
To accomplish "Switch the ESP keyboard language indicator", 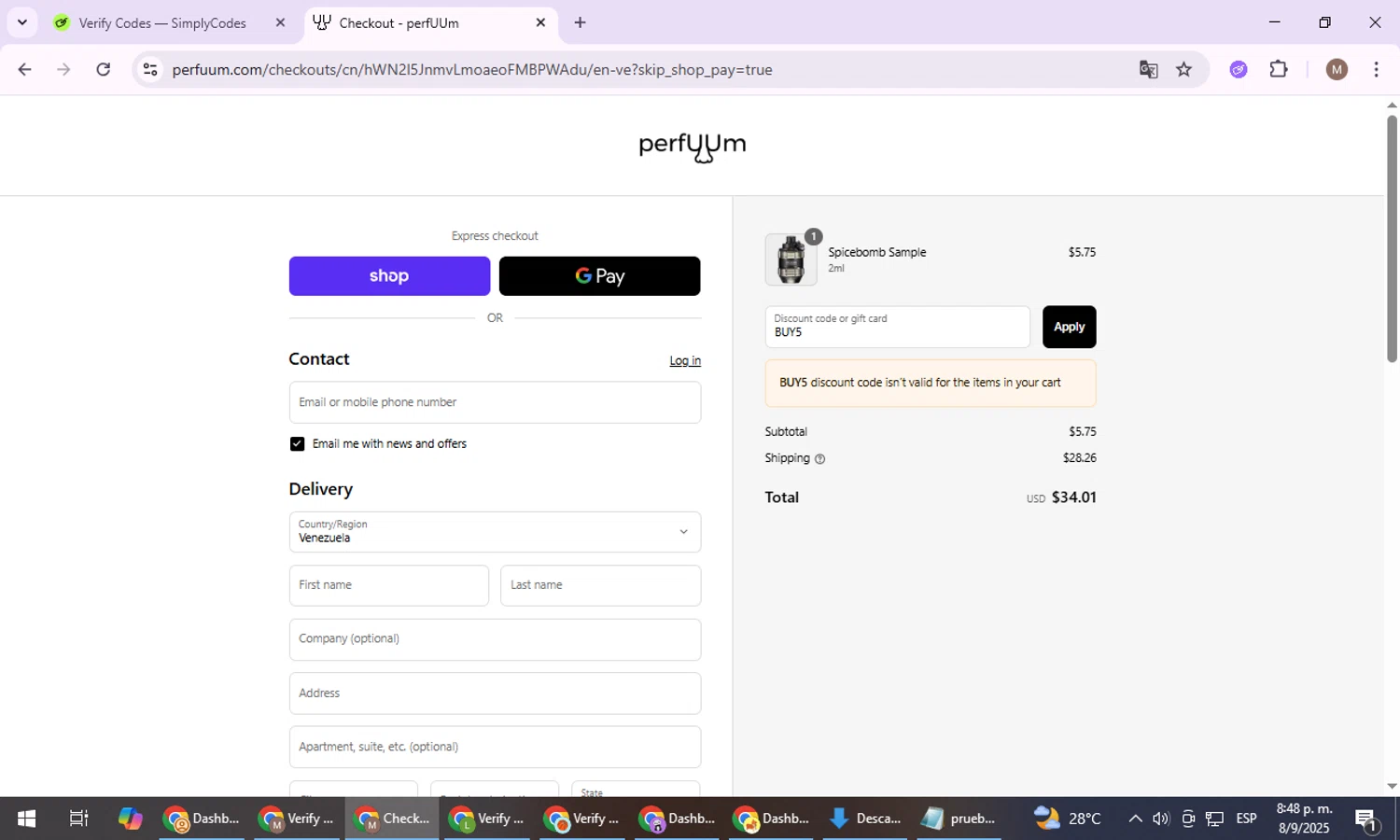I will point(1246,819).
